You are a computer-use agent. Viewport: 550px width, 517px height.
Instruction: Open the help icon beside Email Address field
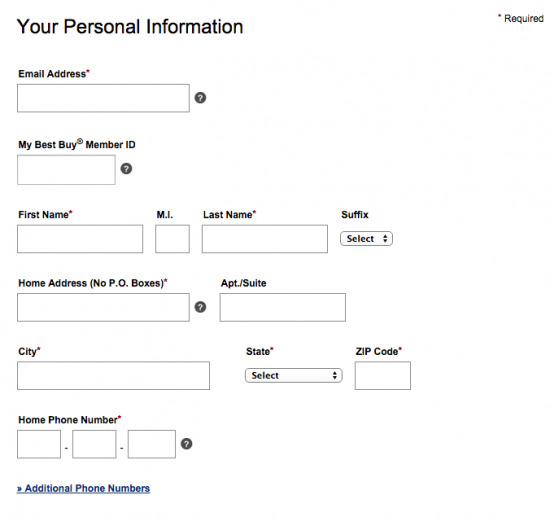200,98
